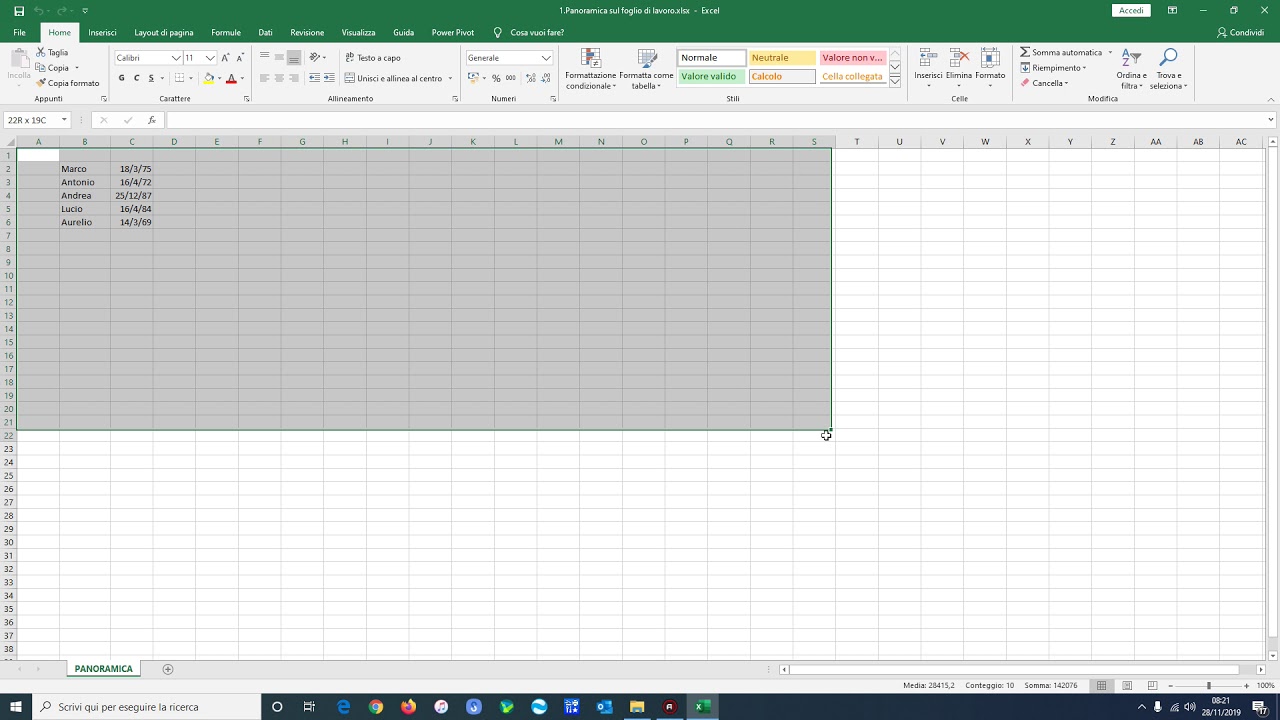Open Cancella eraser menu
The height and width of the screenshot is (720, 1280).
click(1044, 83)
